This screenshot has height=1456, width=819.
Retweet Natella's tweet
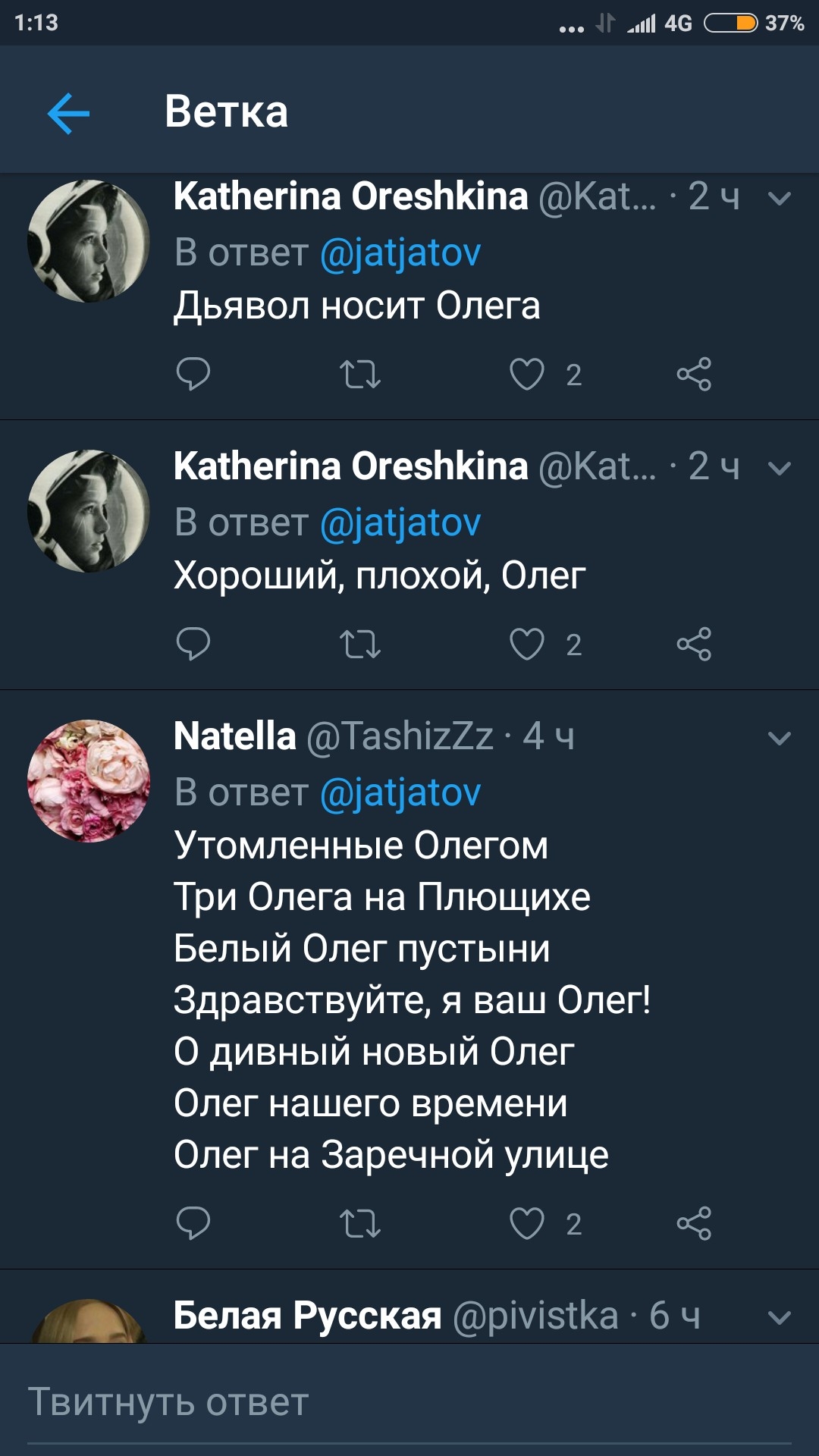359,1223
